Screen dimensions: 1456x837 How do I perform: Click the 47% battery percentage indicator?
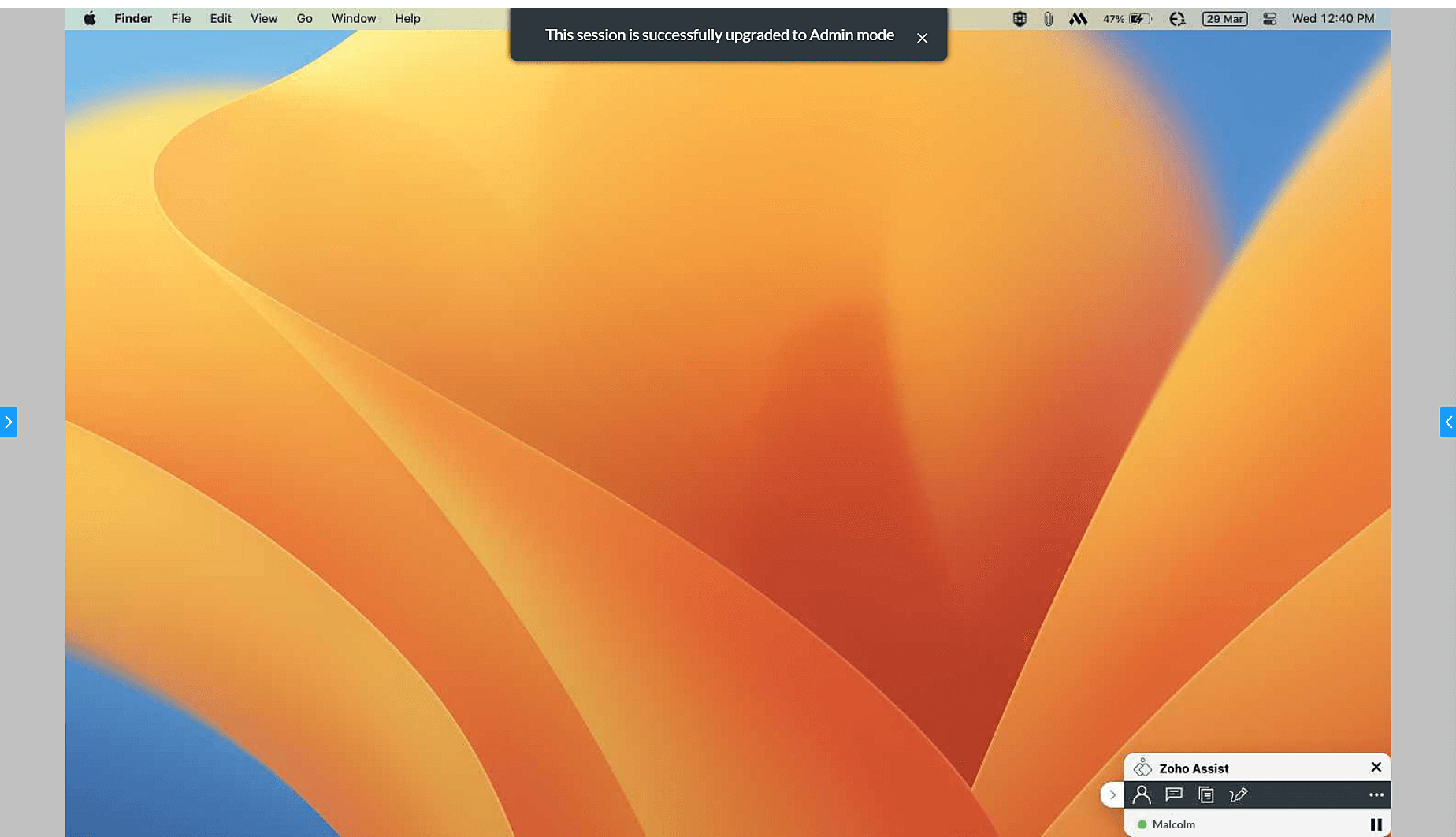pos(1113,18)
